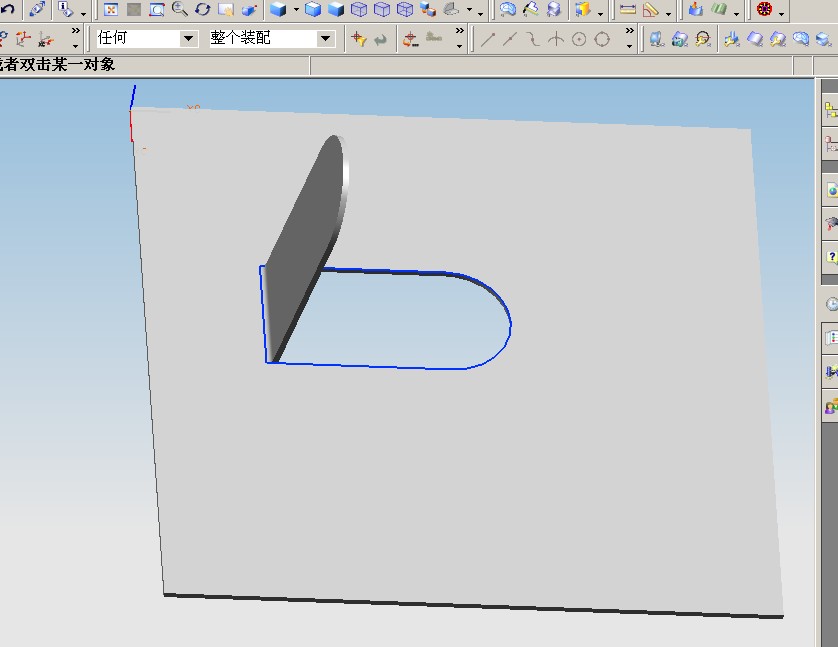This screenshot has width=838, height=647.
Task: Toggle the Arc Center snap icon
Action: point(579,38)
